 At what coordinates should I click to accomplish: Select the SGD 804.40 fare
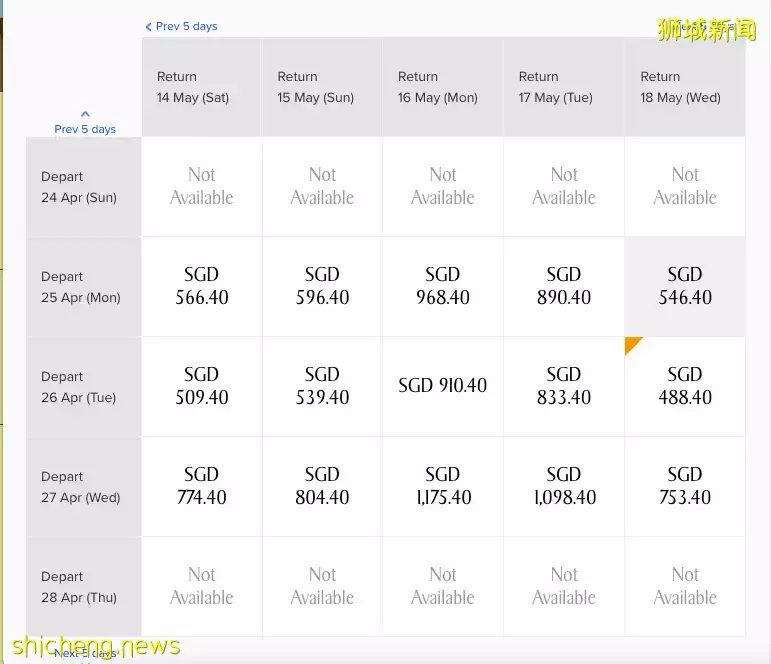[x=322, y=486]
